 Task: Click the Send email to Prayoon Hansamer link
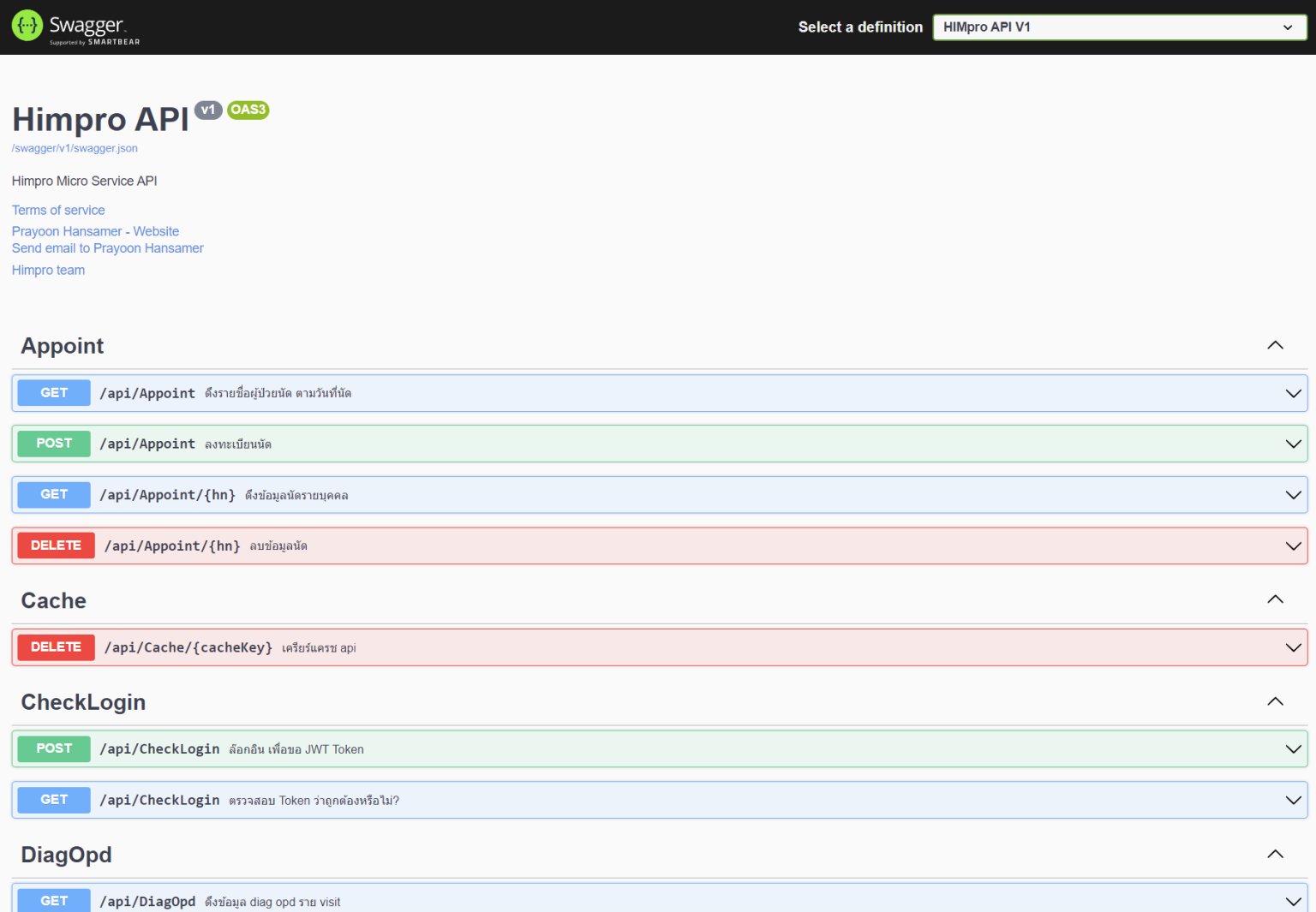click(x=107, y=247)
